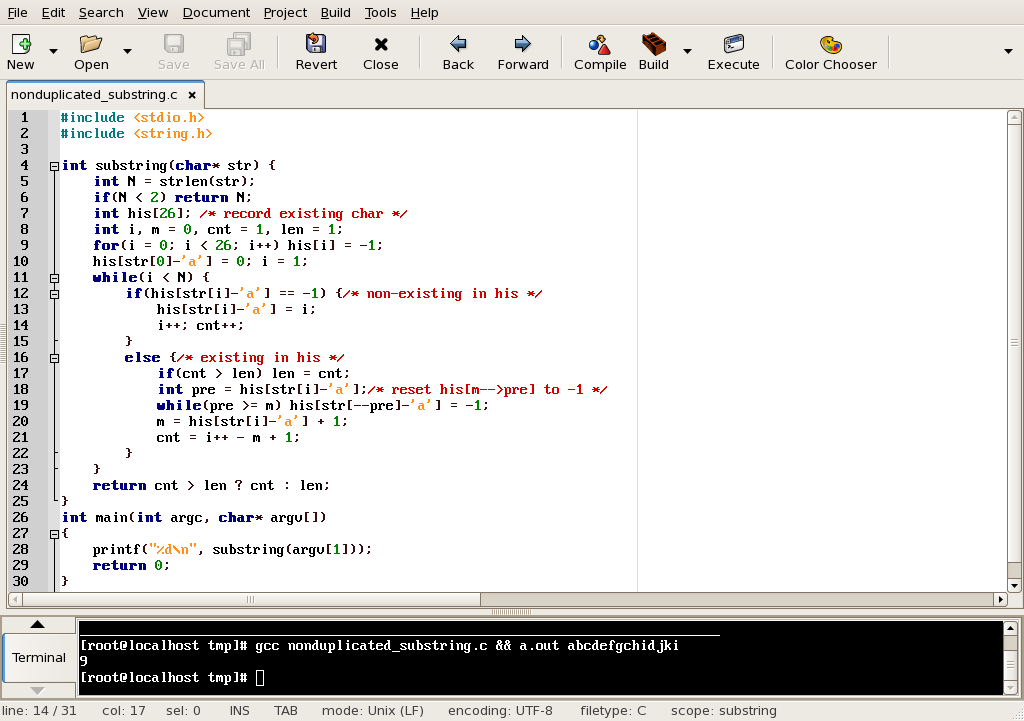Click the Open folder icon
Screen dimensions: 1024x721
(91, 44)
